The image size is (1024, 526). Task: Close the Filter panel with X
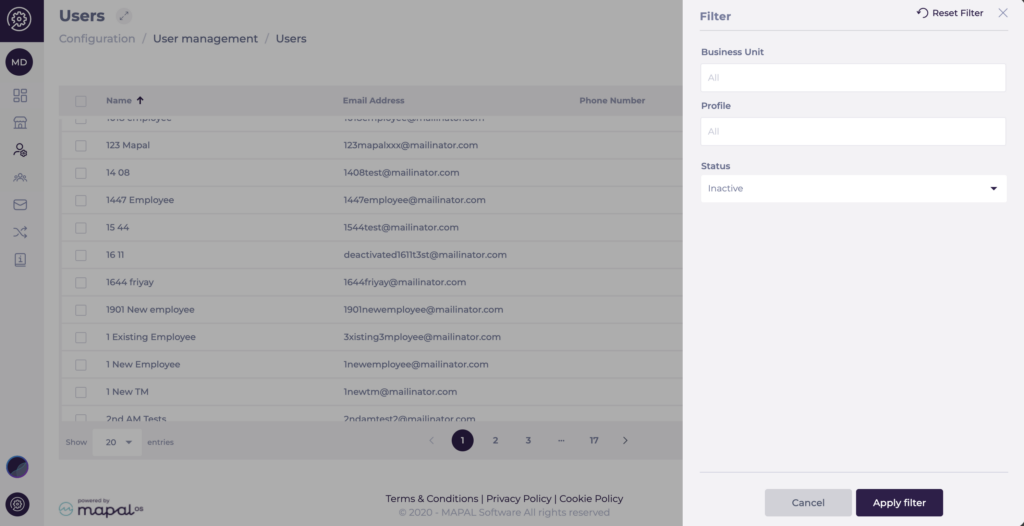coord(1003,13)
